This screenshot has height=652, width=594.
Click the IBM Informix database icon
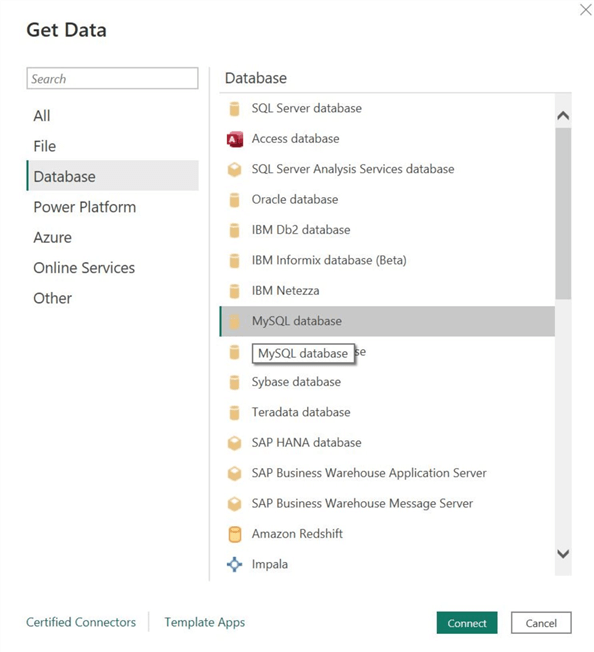click(234, 261)
